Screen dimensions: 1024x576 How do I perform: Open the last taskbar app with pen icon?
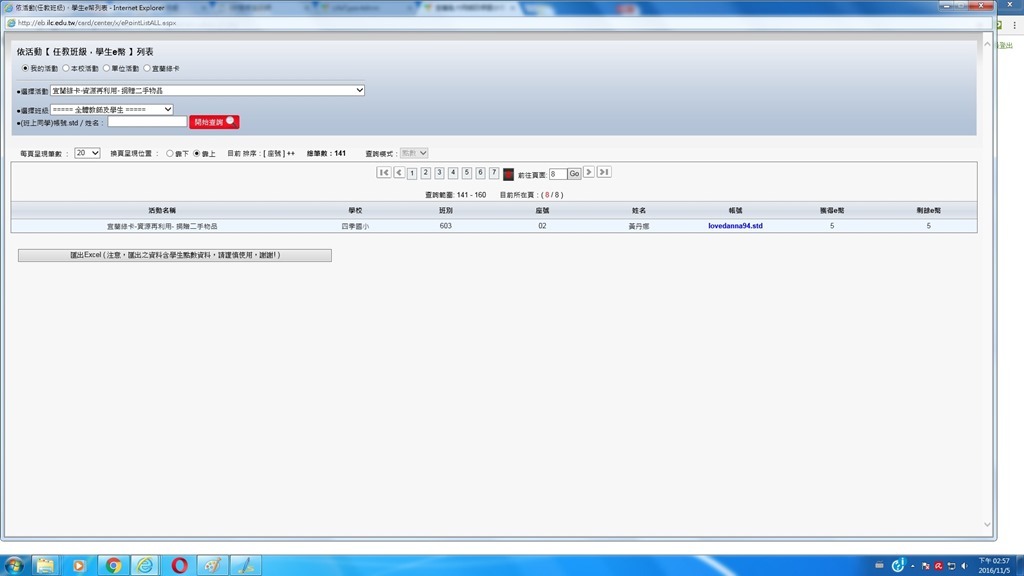point(246,565)
